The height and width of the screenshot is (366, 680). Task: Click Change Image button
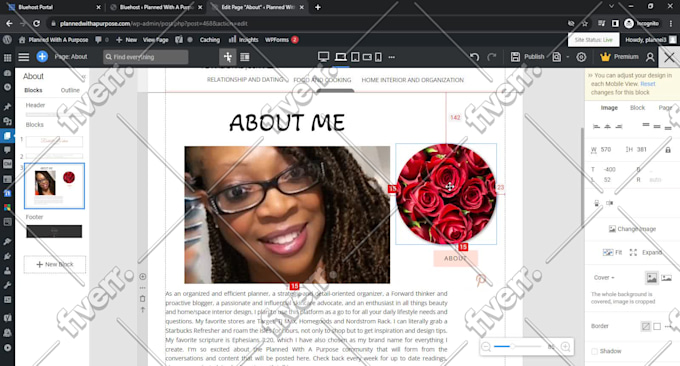point(632,229)
